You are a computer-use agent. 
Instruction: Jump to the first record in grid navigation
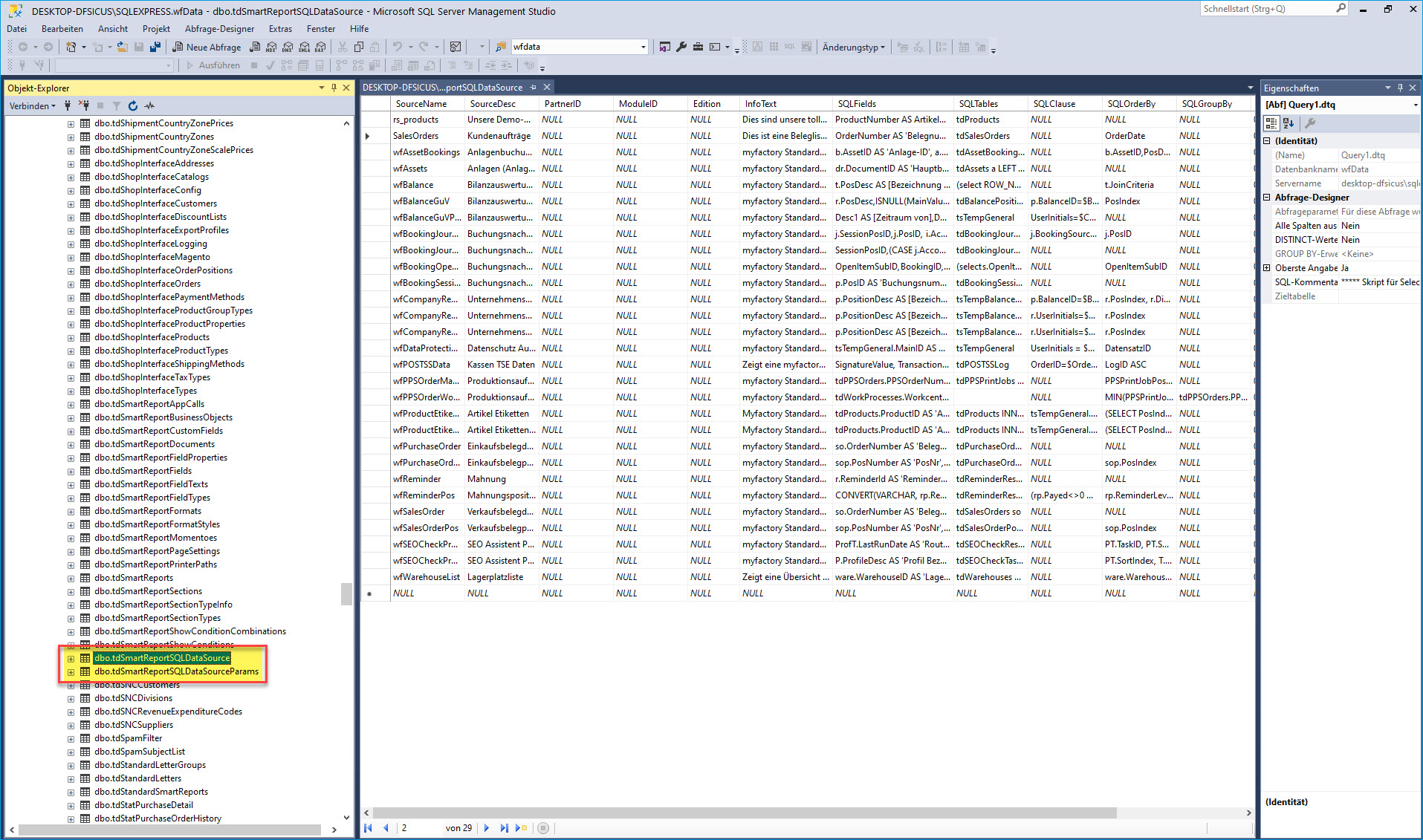369,828
